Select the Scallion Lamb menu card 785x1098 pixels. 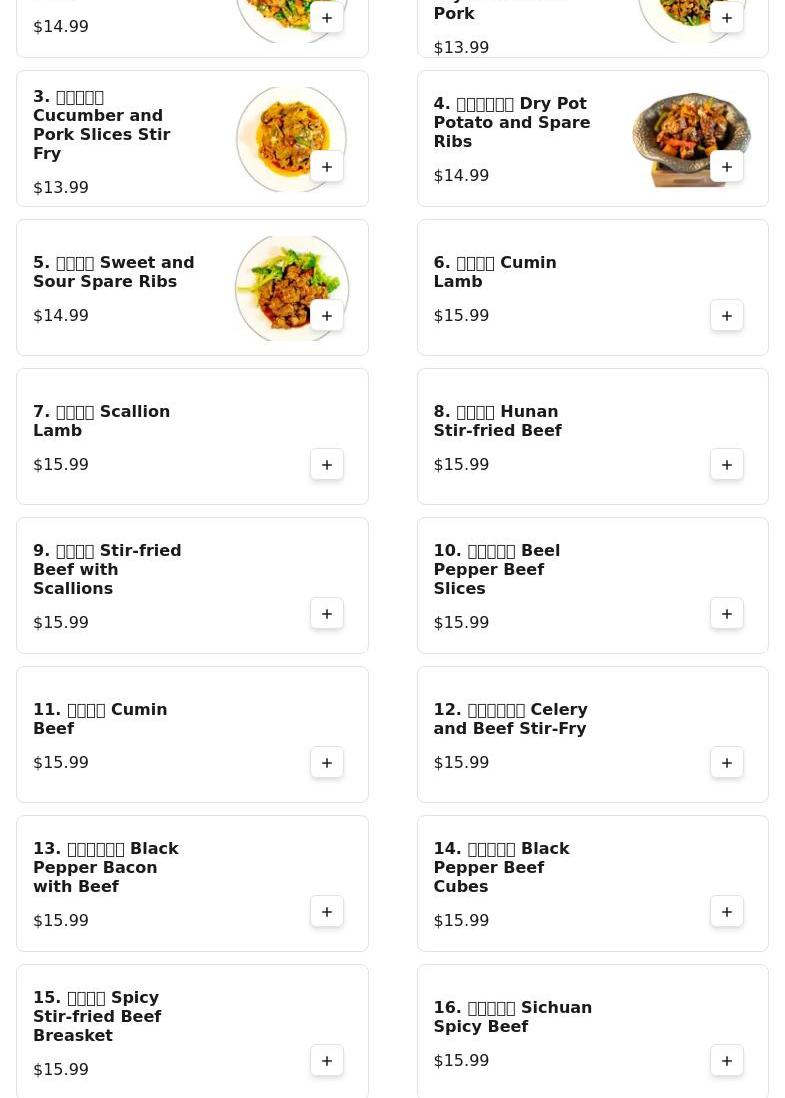193,436
